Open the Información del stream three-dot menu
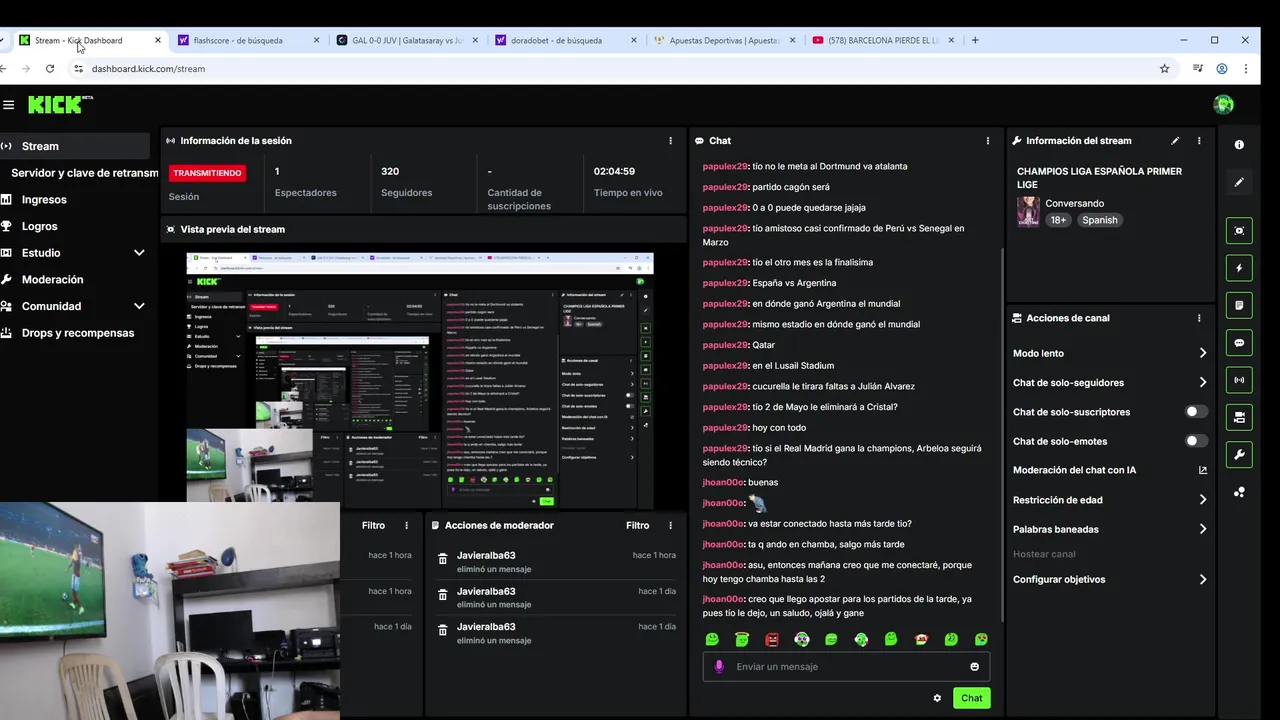Image resolution: width=1280 pixels, height=720 pixels. point(1199,141)
